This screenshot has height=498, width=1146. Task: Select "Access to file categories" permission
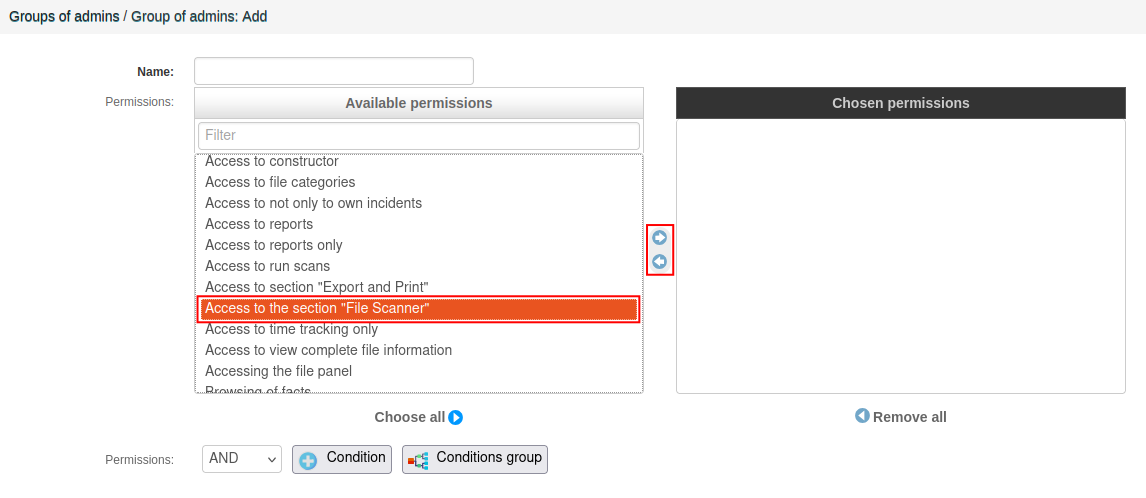click(280, 182)
